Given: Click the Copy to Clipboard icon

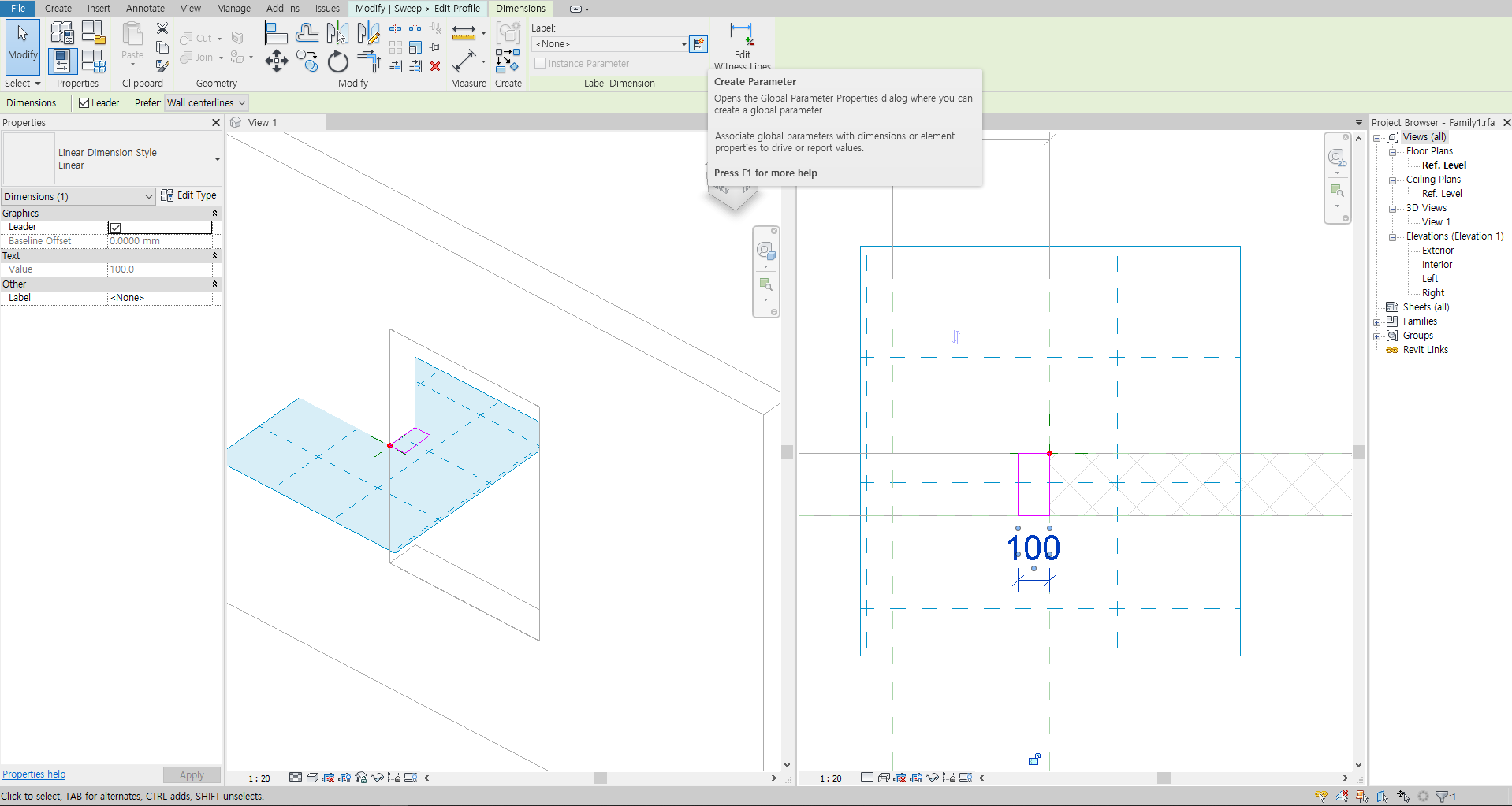Looking at the screenshot, I should tap(162, 47).
